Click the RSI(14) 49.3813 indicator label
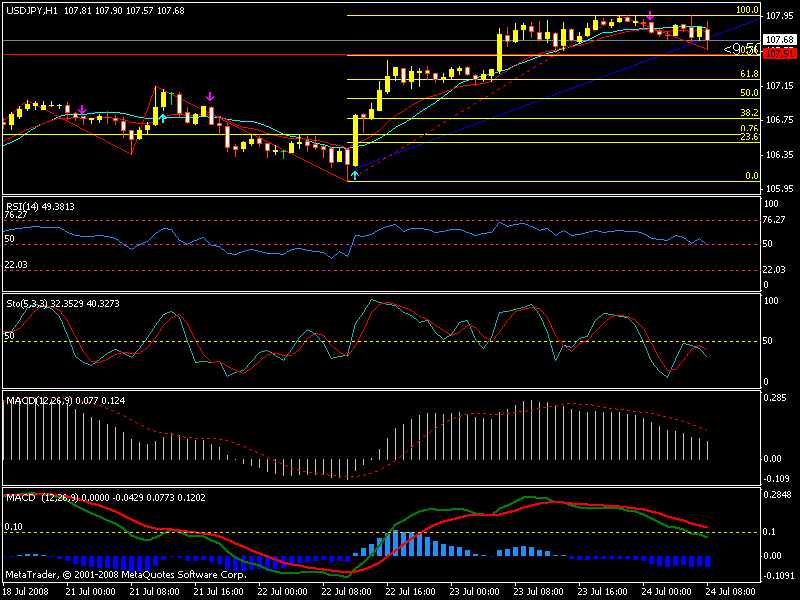This screenshot has height=600, width=800. click(x=40, y=207)
